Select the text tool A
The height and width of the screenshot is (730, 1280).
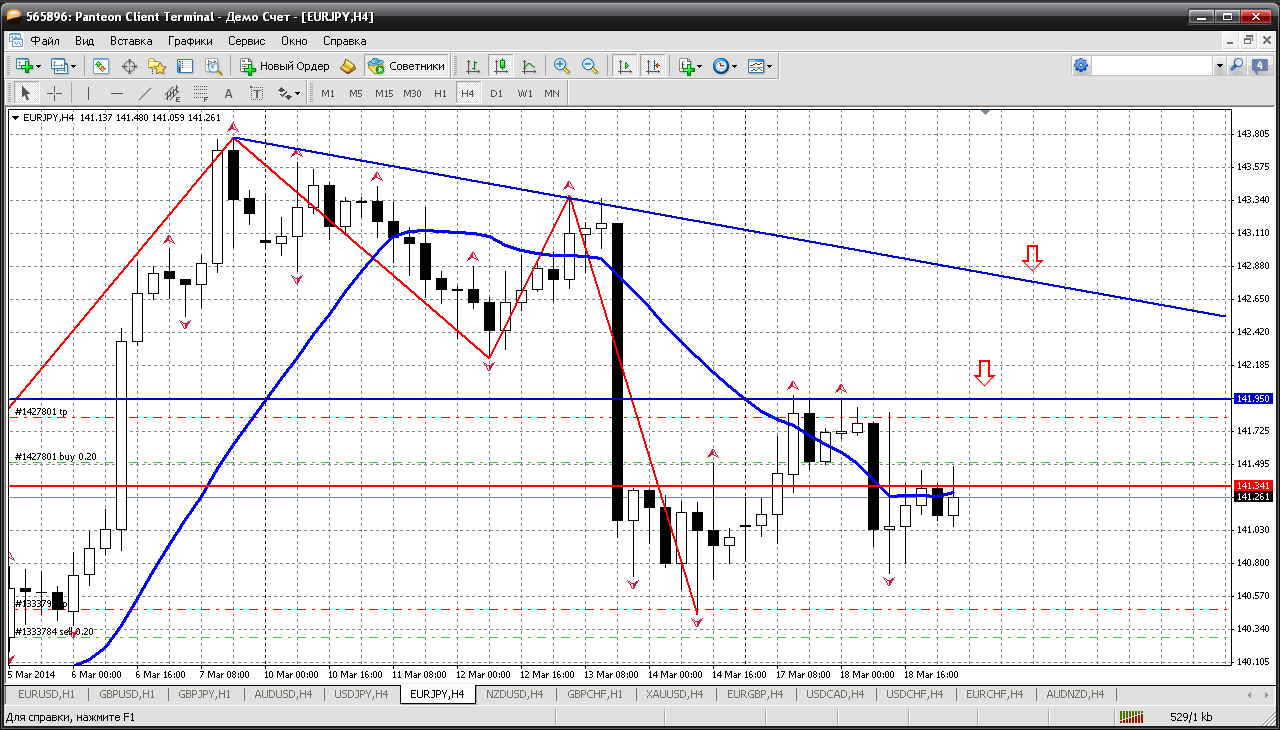(228, 93)
